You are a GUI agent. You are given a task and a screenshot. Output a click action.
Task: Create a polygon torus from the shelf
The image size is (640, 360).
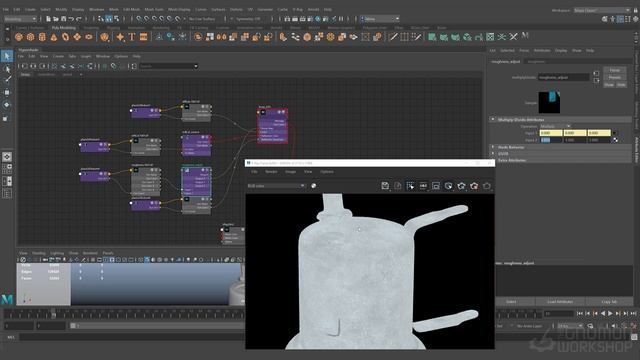click(65, 37)
